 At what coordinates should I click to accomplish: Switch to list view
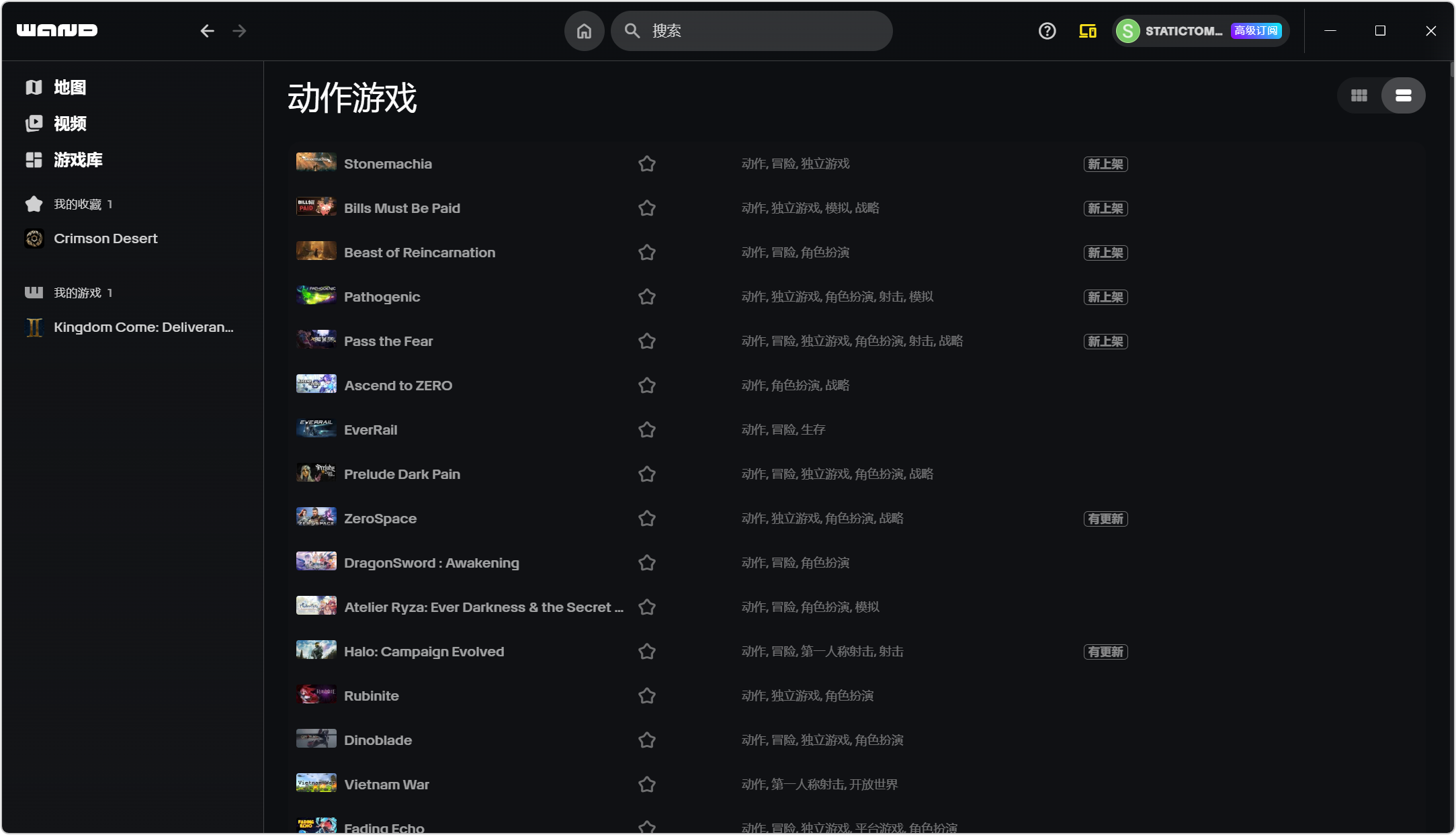(x=1404, y=95)
